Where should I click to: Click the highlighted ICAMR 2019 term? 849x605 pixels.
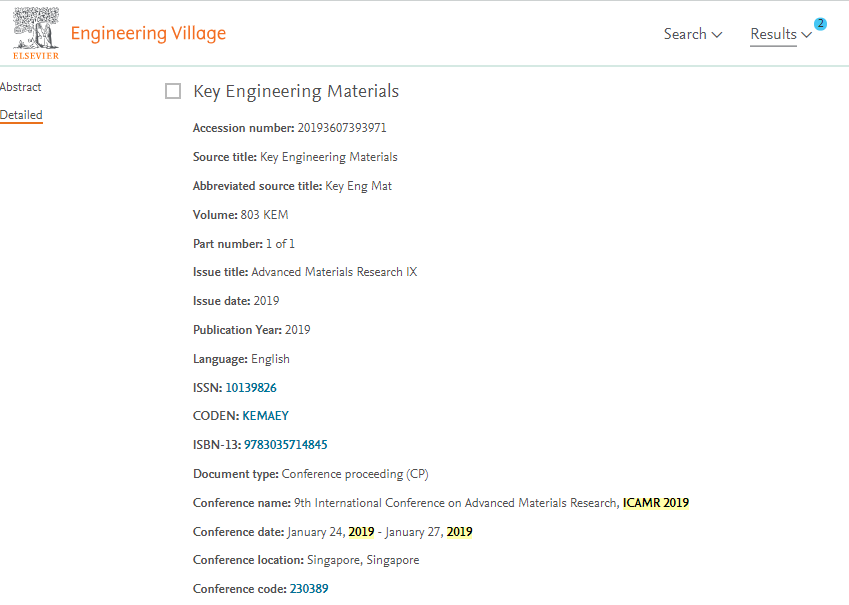(x=656, y=503)
